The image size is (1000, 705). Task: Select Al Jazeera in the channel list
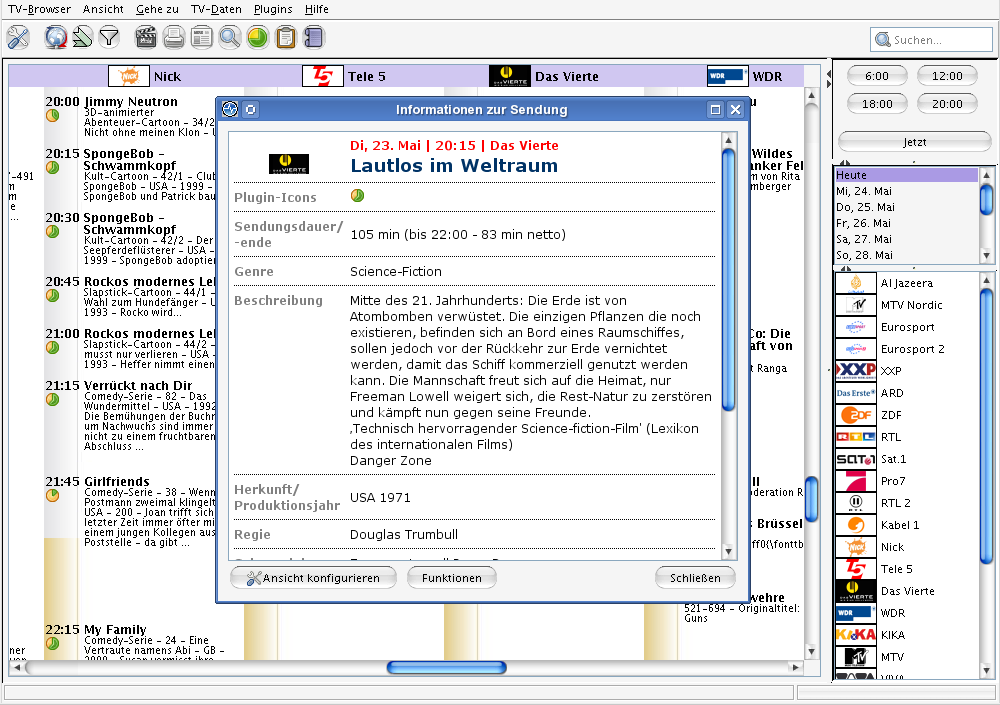(906, 283)
